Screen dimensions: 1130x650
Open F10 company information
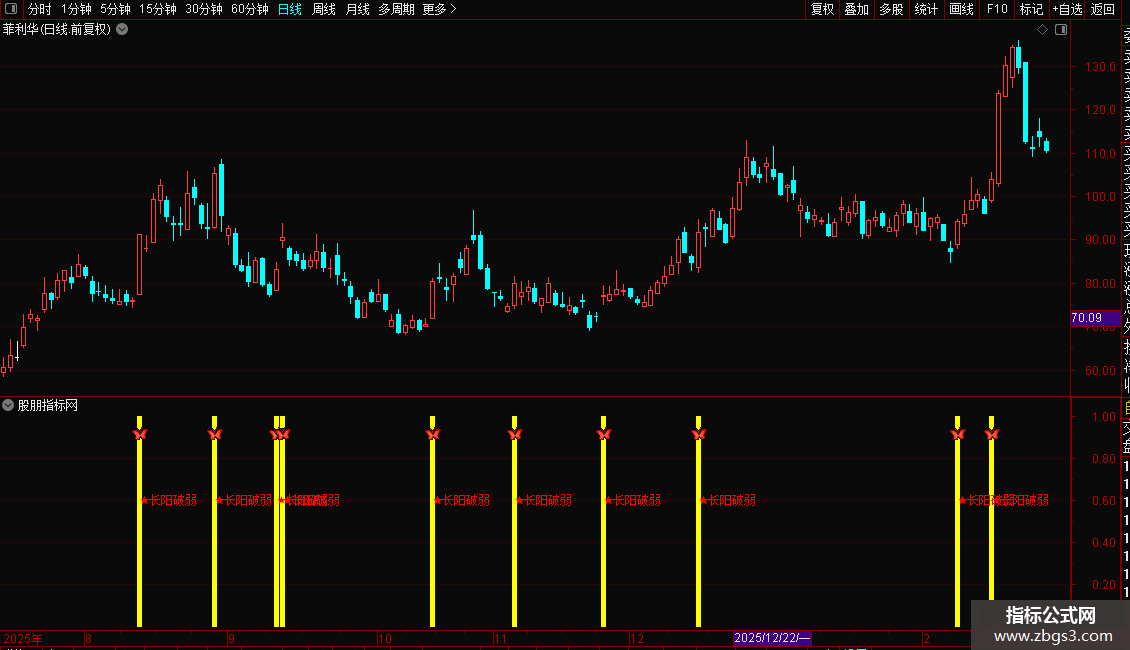[x=997, y=9]
